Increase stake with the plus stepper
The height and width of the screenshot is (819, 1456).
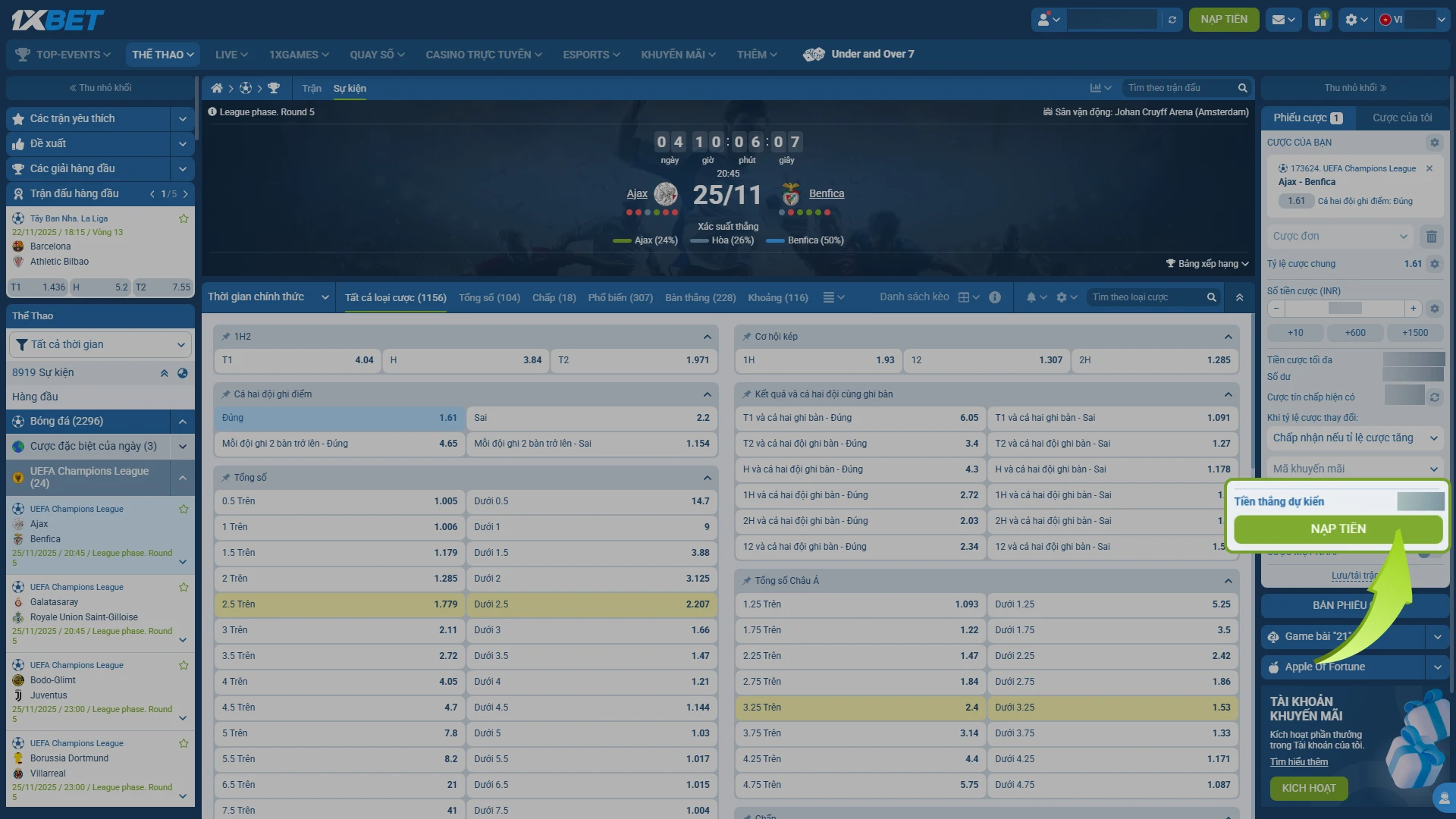pyautogui.click(x=1413, y=309)
